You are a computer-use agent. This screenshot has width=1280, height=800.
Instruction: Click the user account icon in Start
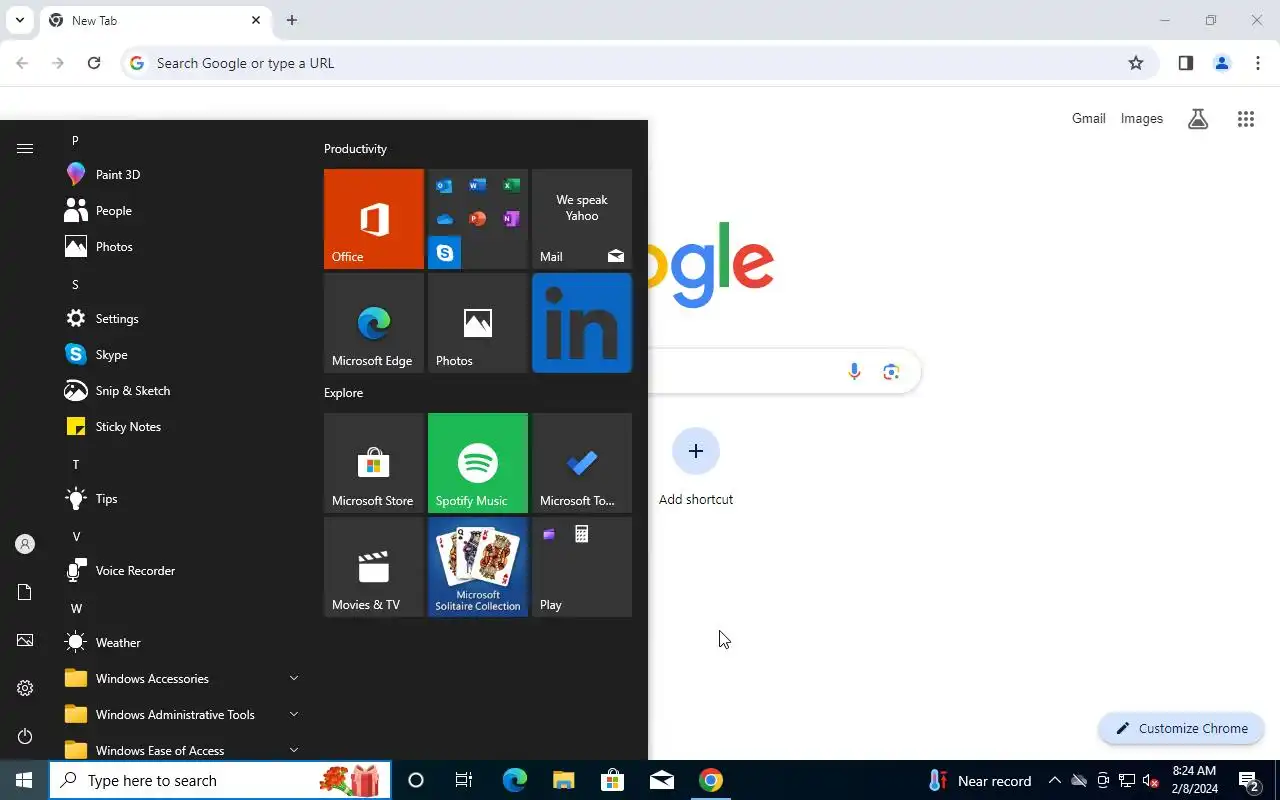(x=25, y=544)
